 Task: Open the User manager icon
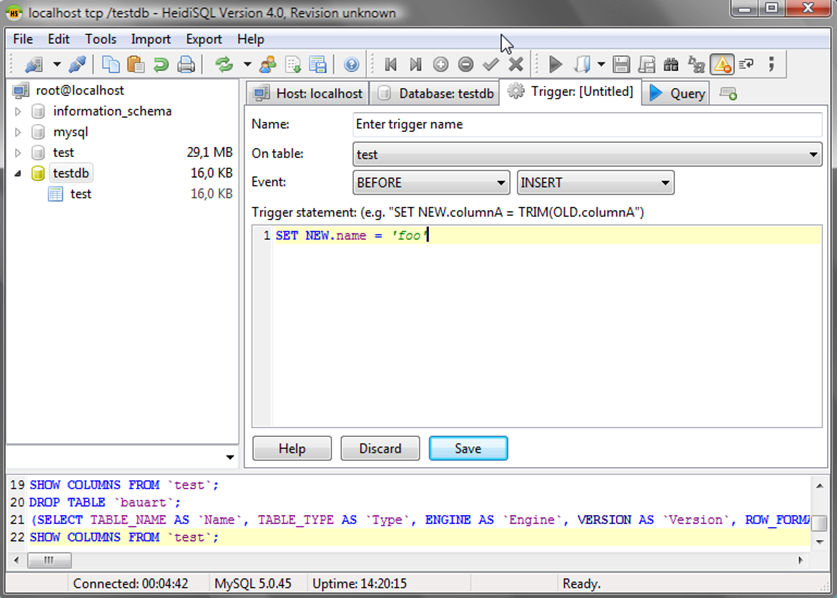tap(268, 65)
